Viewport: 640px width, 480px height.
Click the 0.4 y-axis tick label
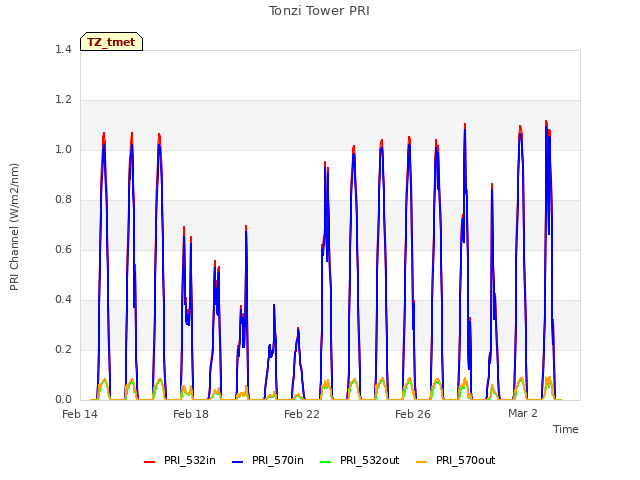(x=63, y=300)
